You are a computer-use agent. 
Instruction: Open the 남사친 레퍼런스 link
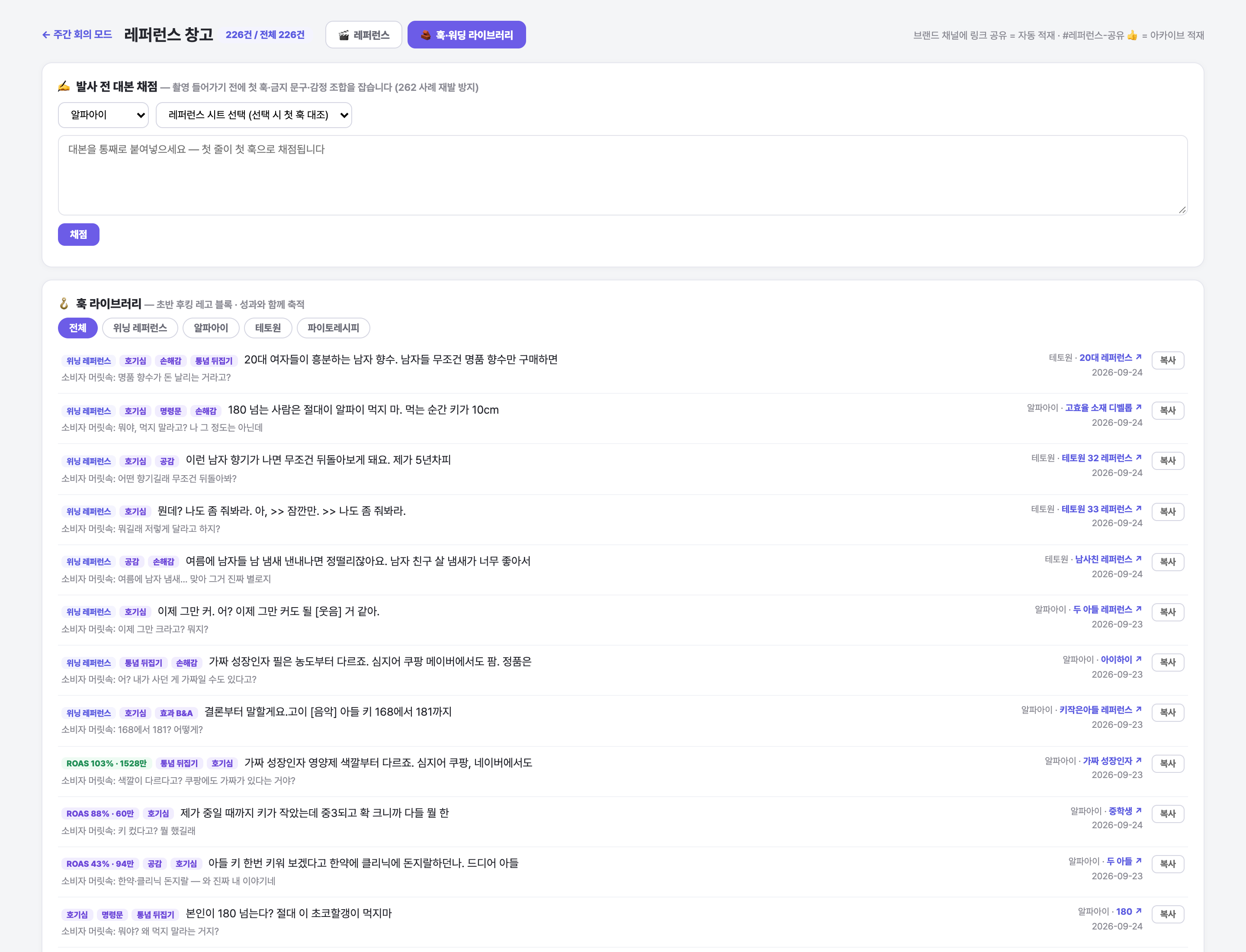tap(1108, 559)
